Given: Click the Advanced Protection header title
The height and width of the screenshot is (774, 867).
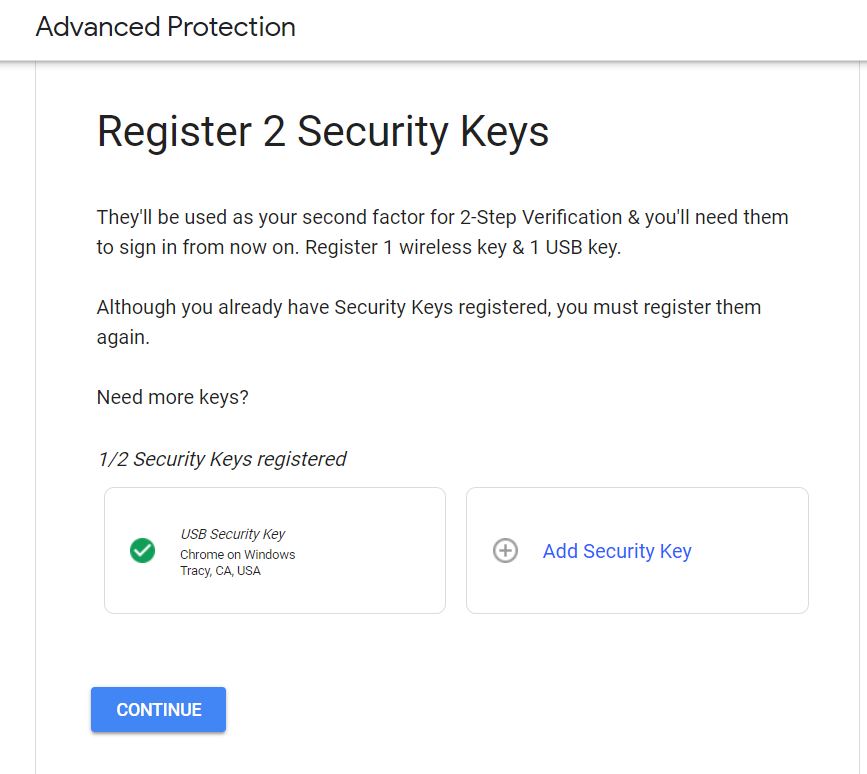Looking at the screenshot, I should (165, 27).
